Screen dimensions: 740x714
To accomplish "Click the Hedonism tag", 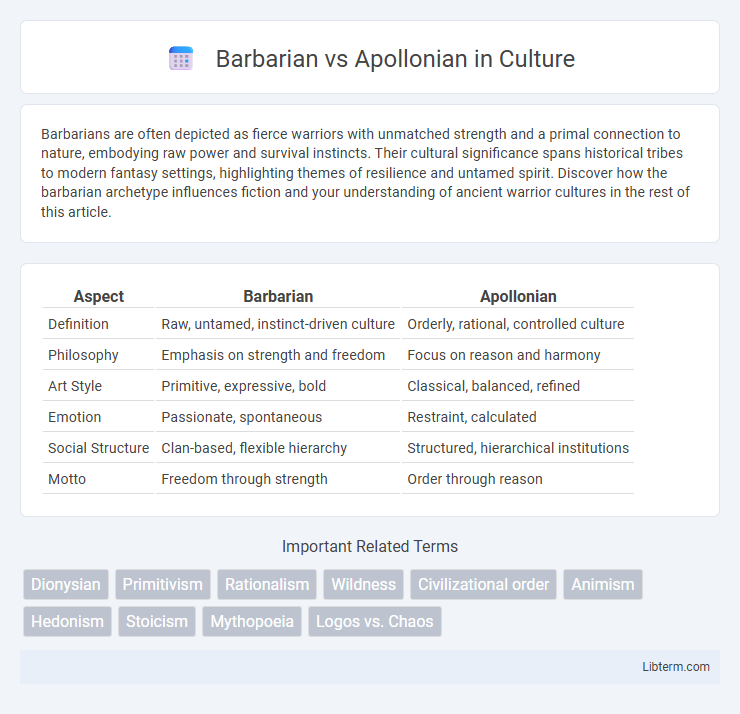I will [67, 622].
